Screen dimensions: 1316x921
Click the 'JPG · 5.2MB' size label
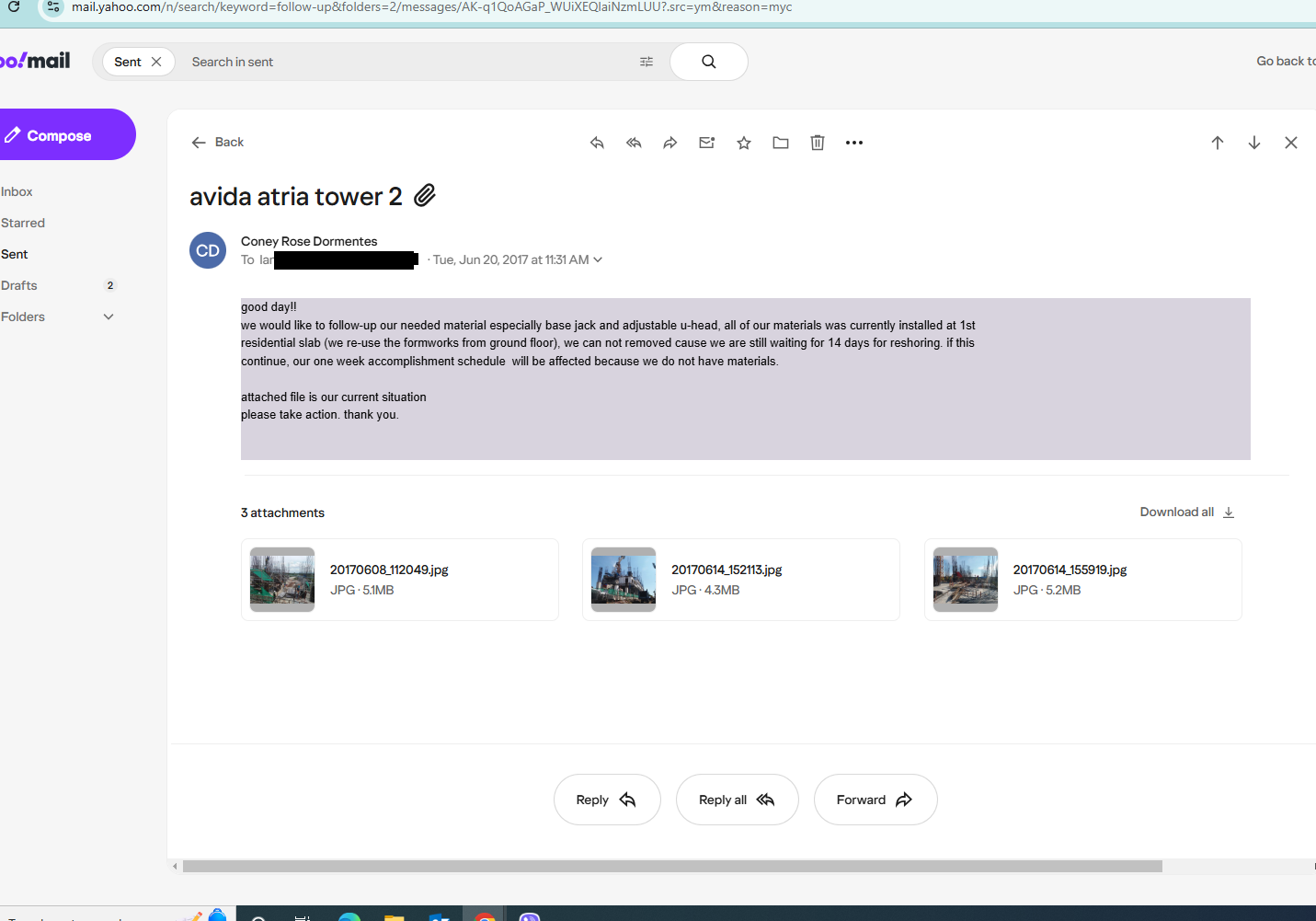tap(1047, 590)
